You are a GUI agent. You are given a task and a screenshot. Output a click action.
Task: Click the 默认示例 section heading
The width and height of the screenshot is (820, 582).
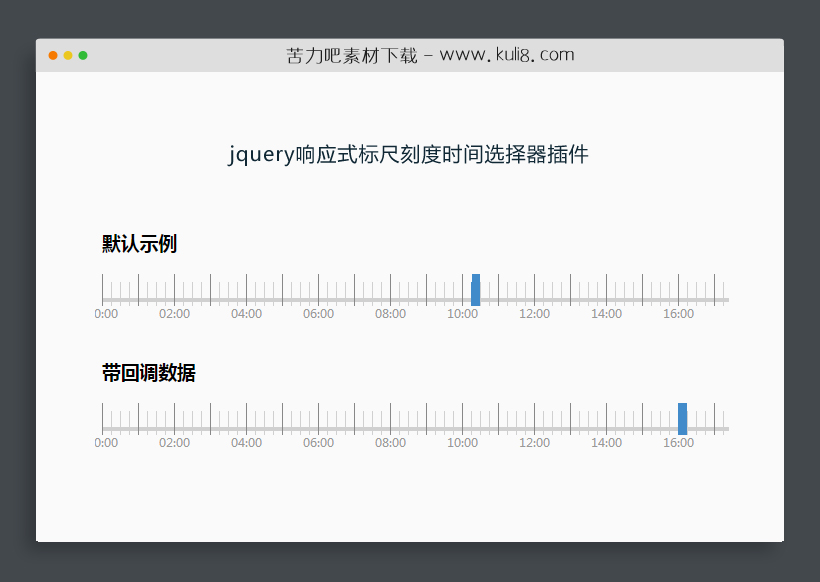coord(137,243)
